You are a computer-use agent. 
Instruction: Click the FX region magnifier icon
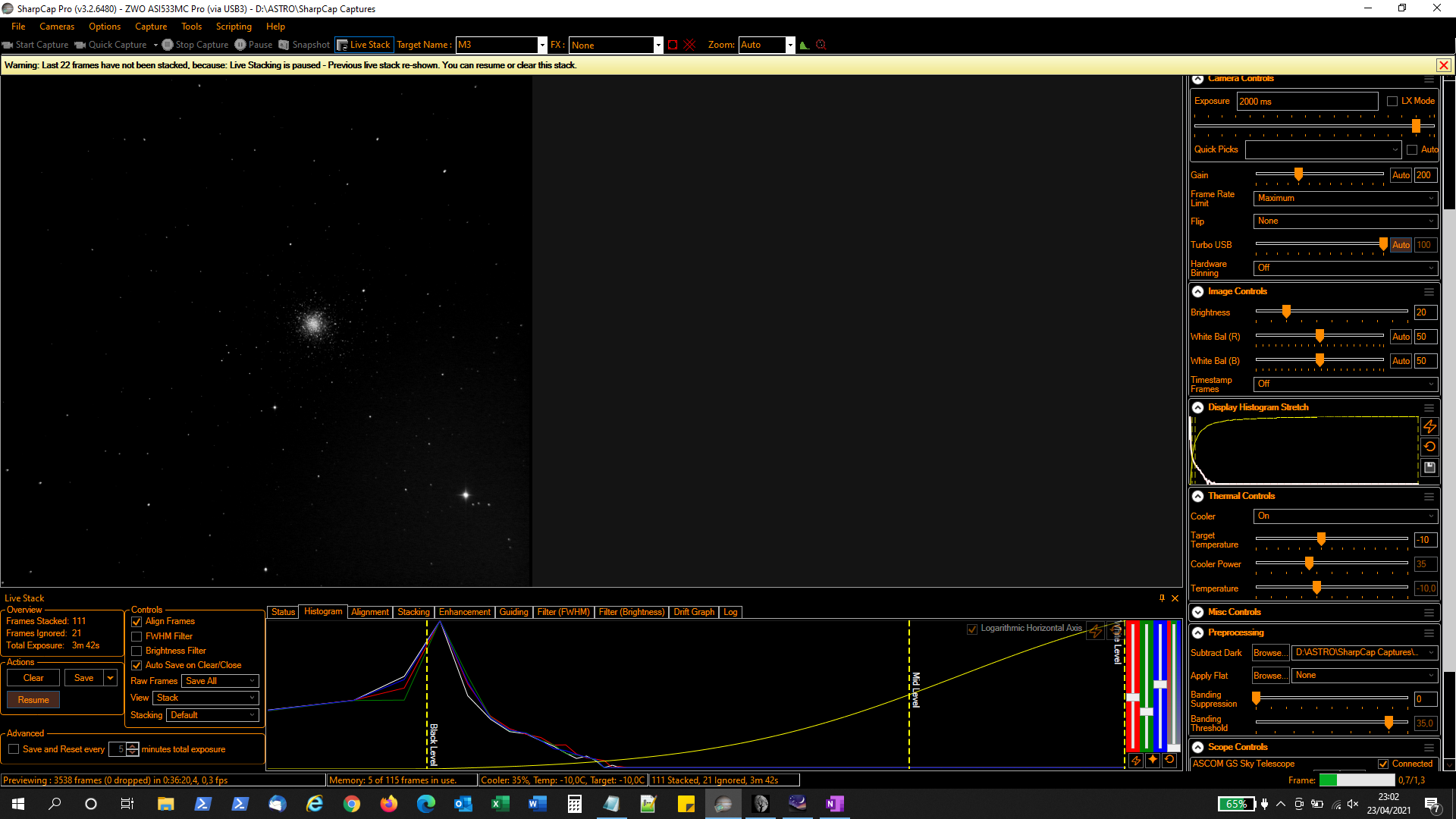click(x=821, y=45)
